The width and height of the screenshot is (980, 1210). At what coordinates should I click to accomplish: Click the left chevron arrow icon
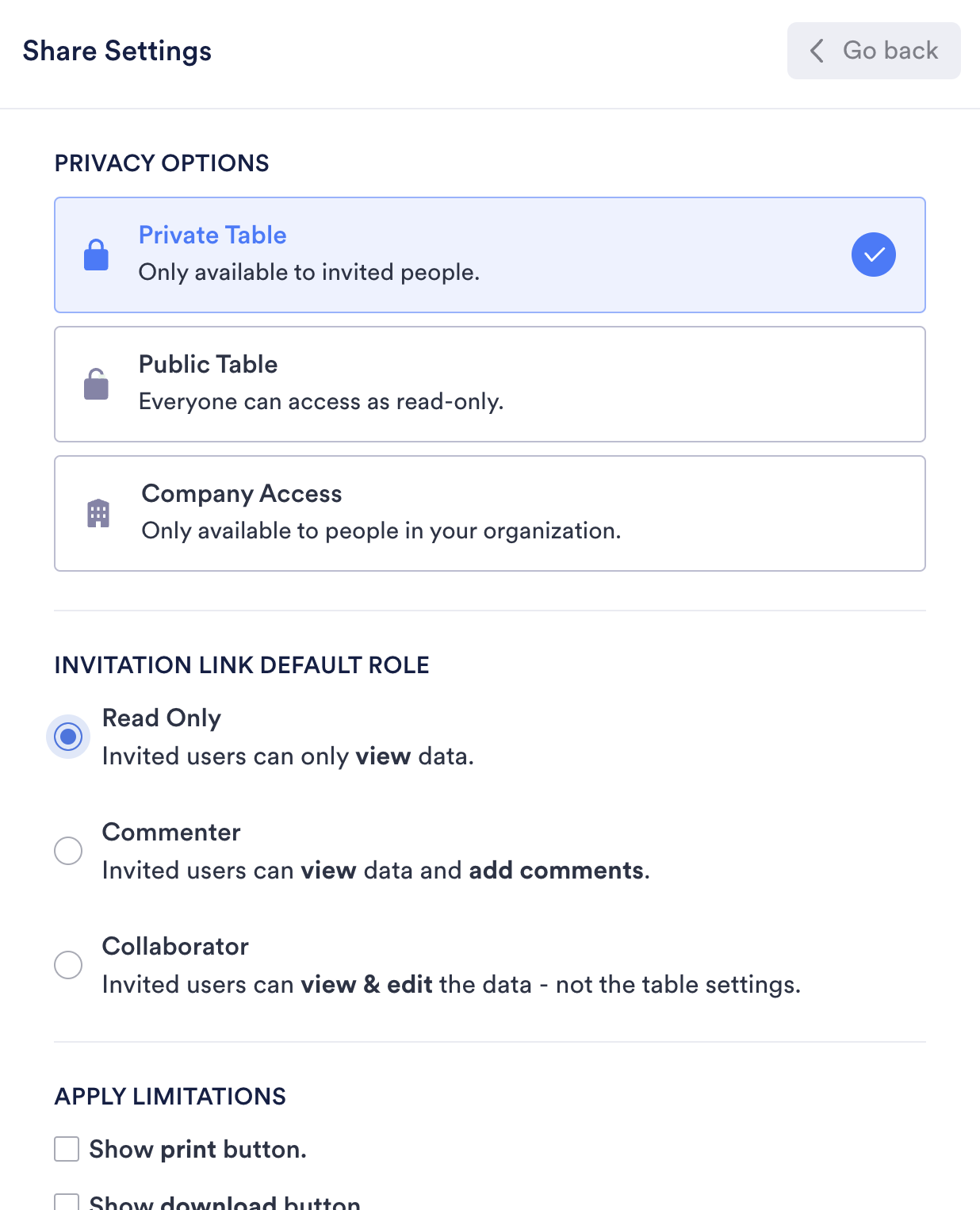(x=817, y=51)
